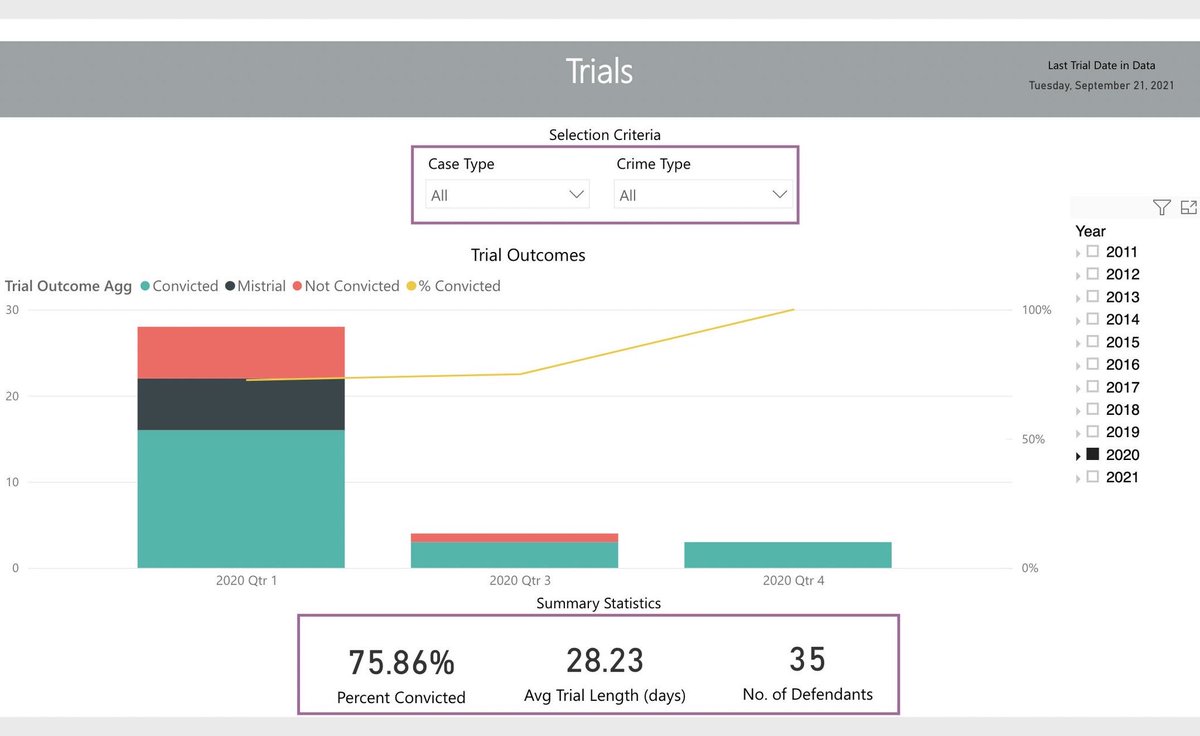1200x736 pixels.
Task: Click the Tuesday, September 21, 2021 date
Action: [1101, 86]
